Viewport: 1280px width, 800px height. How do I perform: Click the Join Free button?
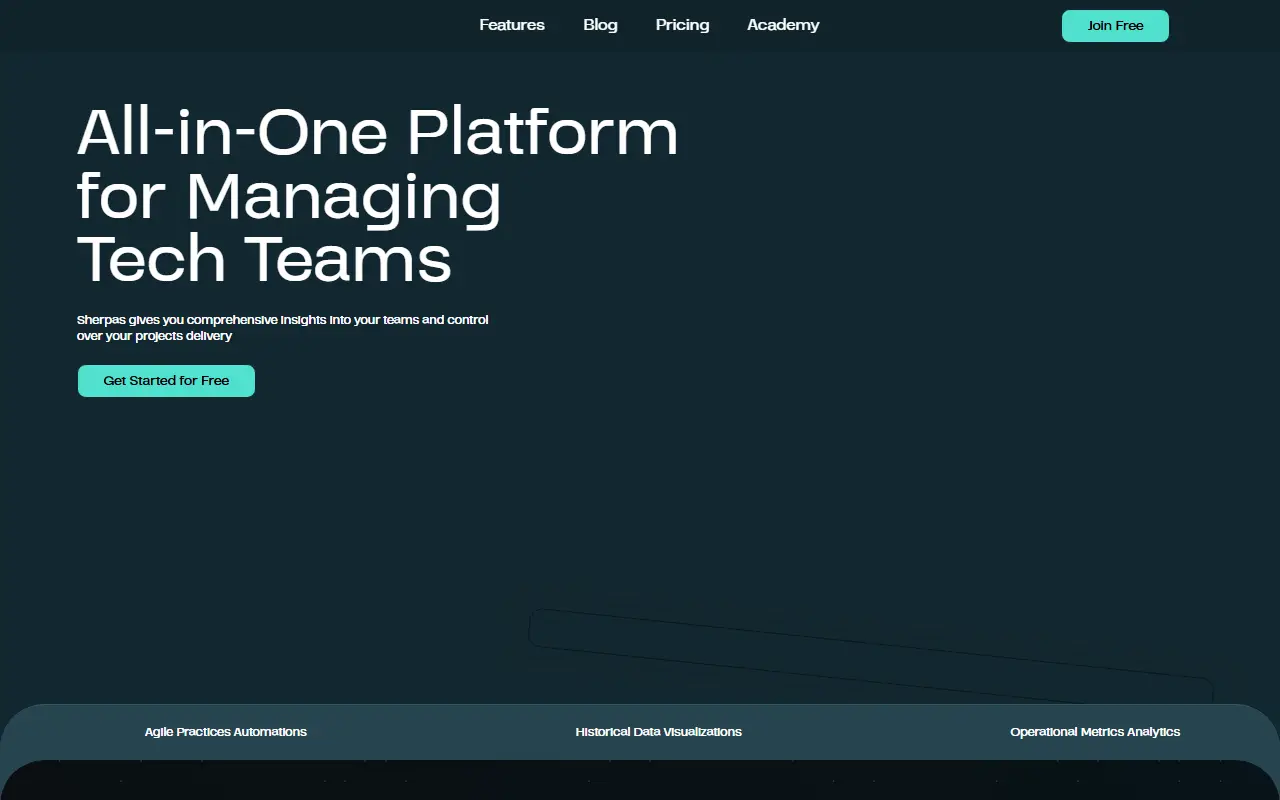[1115, 26]
